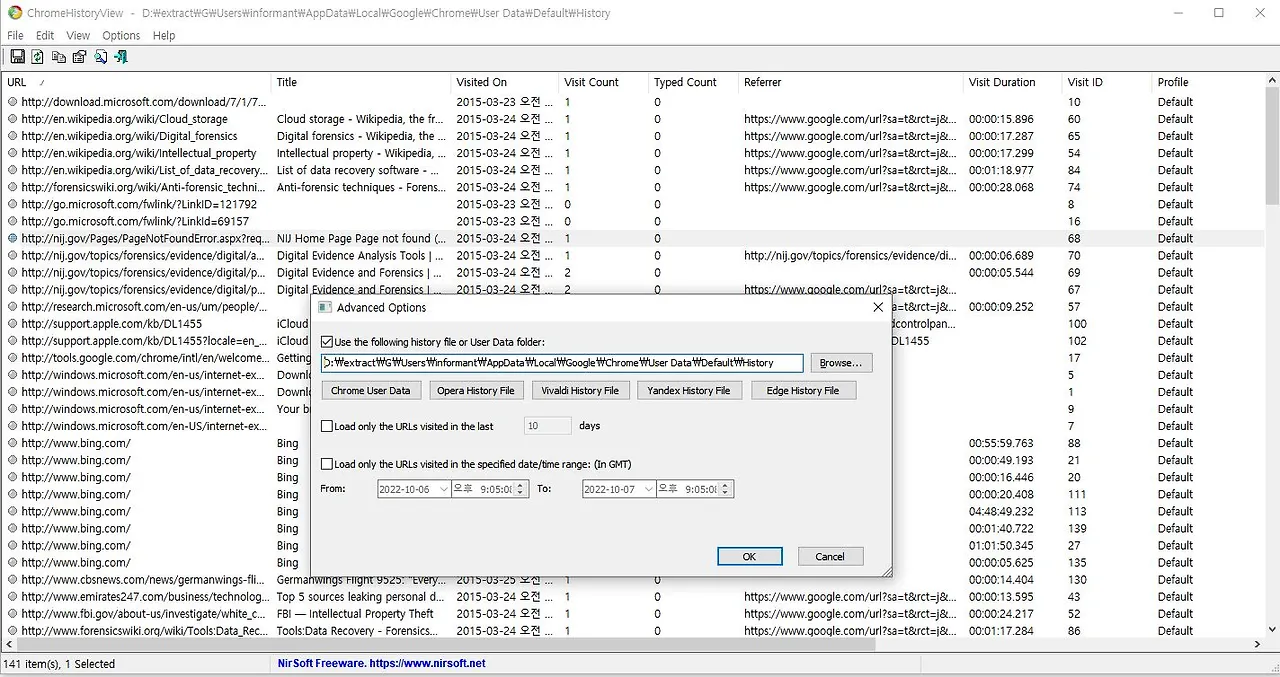This screenshot has width=1280, height=677.
Task: Sort by the Visit Duration column header
Action: click(x=1013, y=82)
